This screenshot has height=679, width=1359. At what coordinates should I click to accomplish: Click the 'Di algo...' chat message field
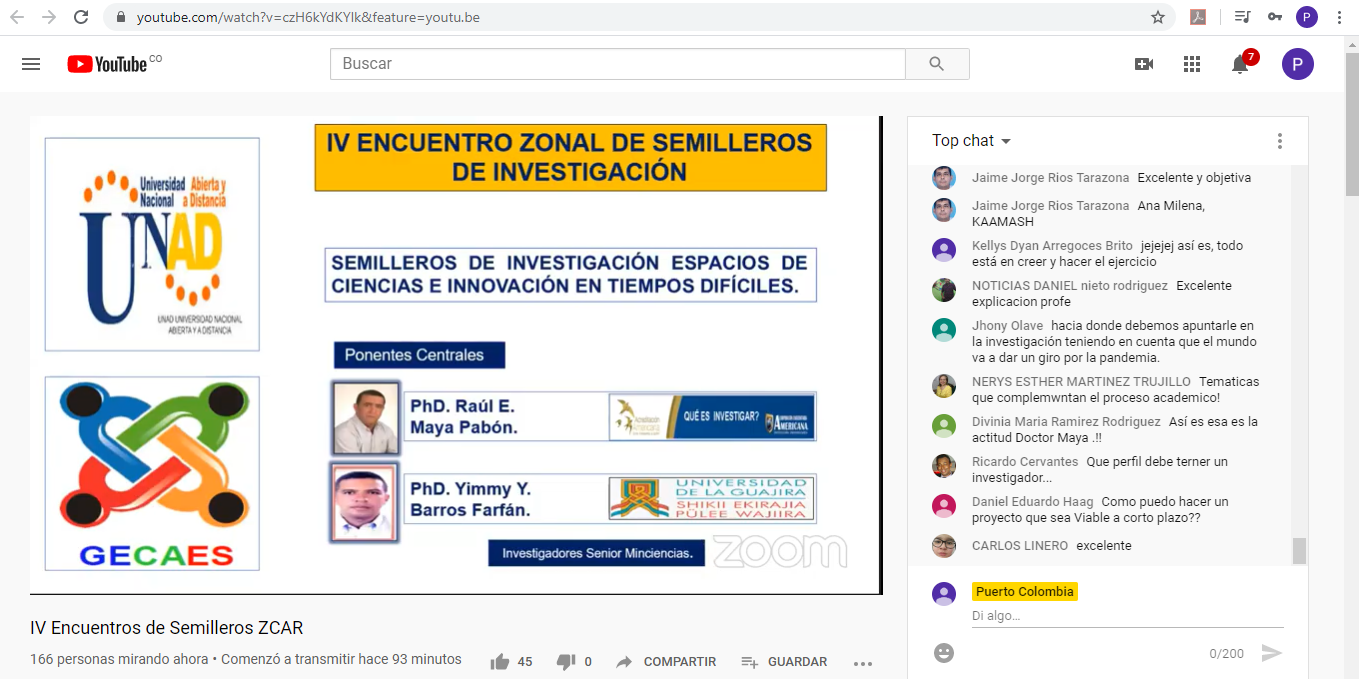(1127, 616)
